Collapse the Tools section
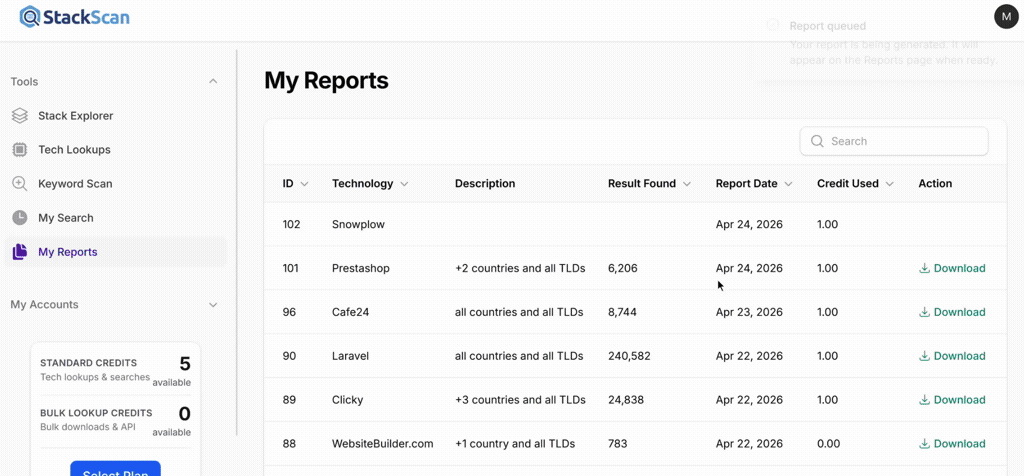Screen dimensions: 1024x476 213,82
